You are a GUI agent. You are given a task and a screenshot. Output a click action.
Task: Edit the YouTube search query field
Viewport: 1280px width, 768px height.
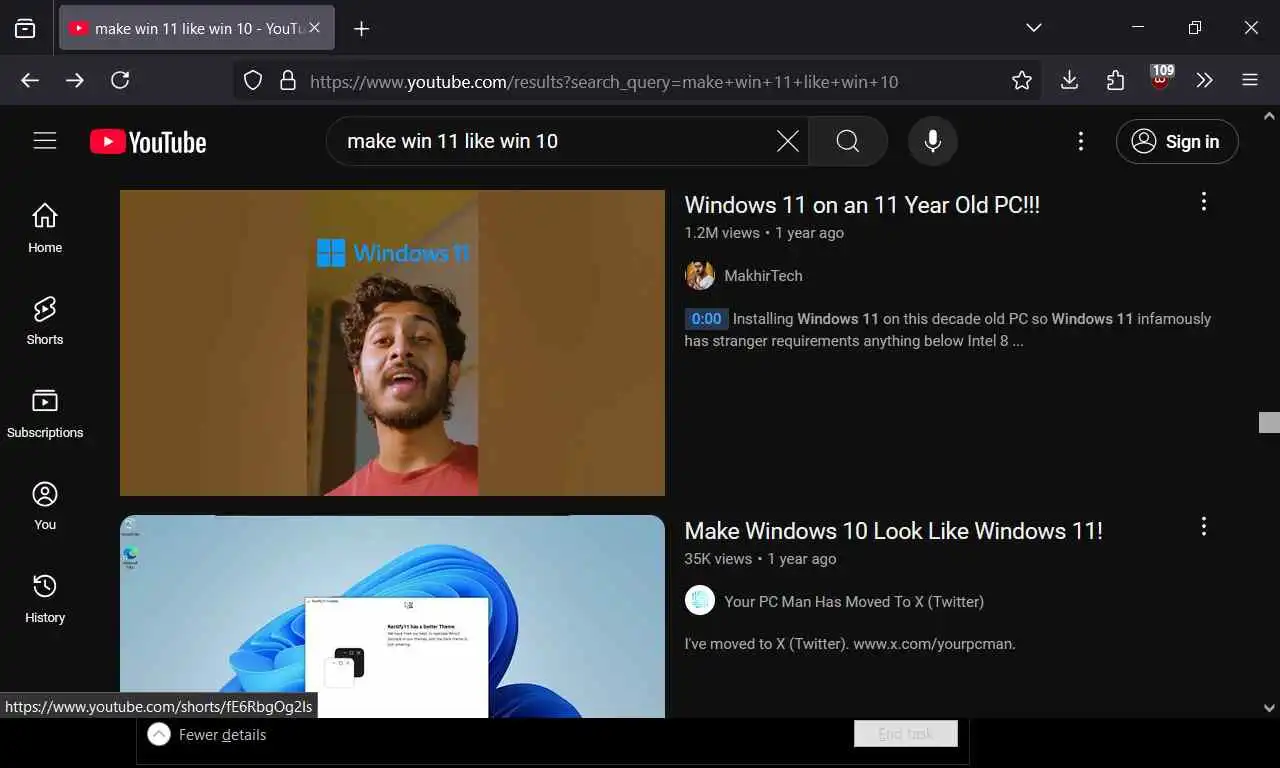click(555, 141)
